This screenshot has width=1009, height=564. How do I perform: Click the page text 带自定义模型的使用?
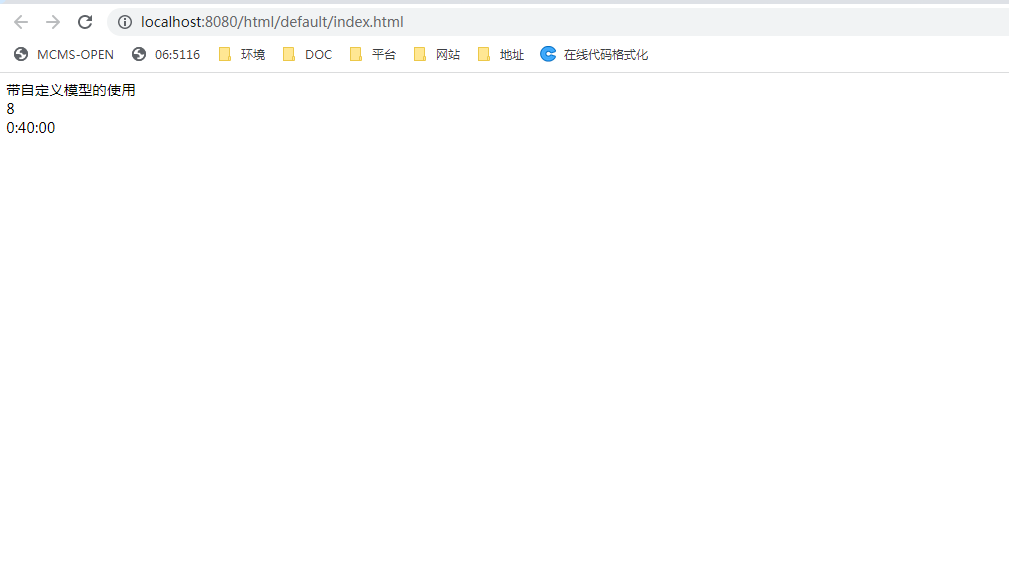pos(71,91)
